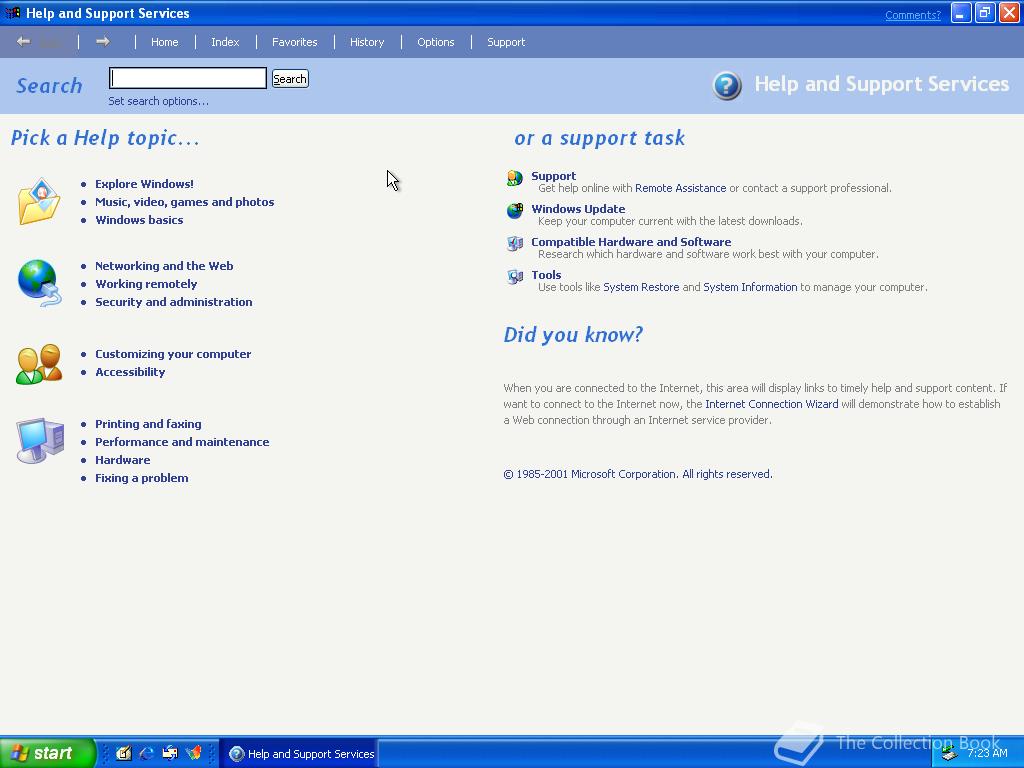Click the Forward arrow in the navigation bar
Screen dimensions: 1024x768
tap(103, 42)
